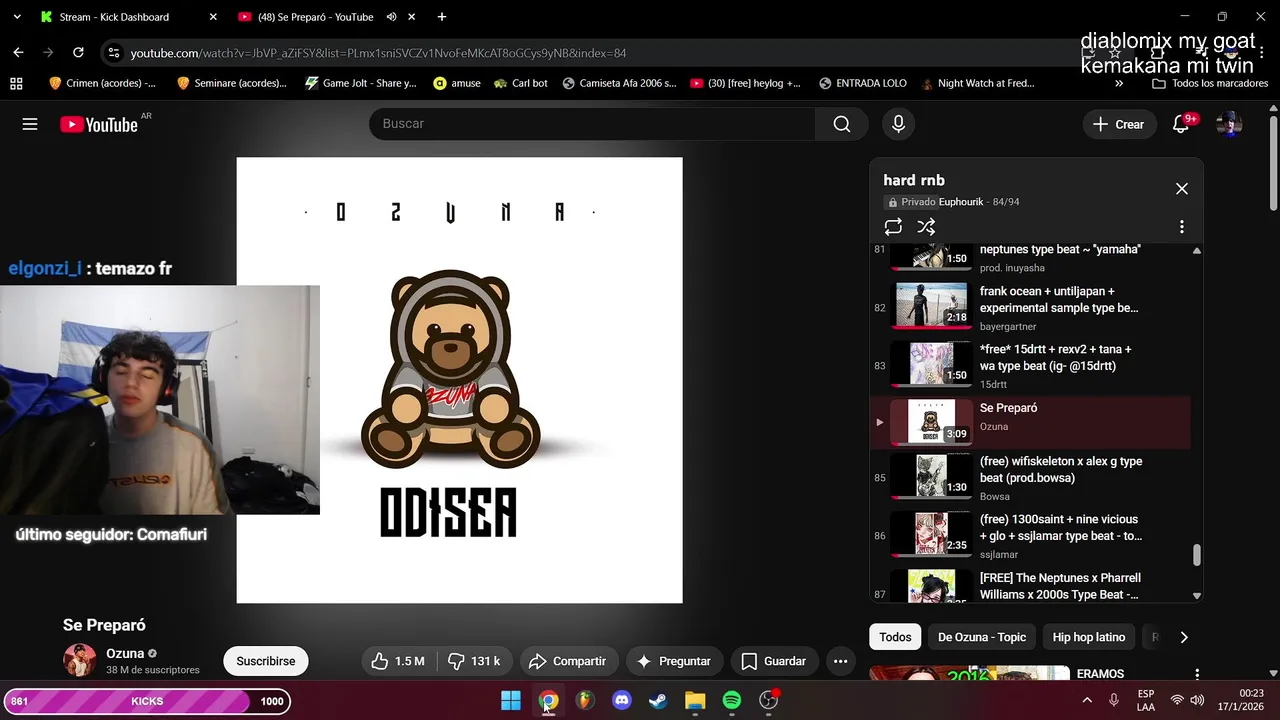Image resolution: width=1280 pixels, height=720 pixels.
Task: Share the video via Compartir
Action: (567, 661)
